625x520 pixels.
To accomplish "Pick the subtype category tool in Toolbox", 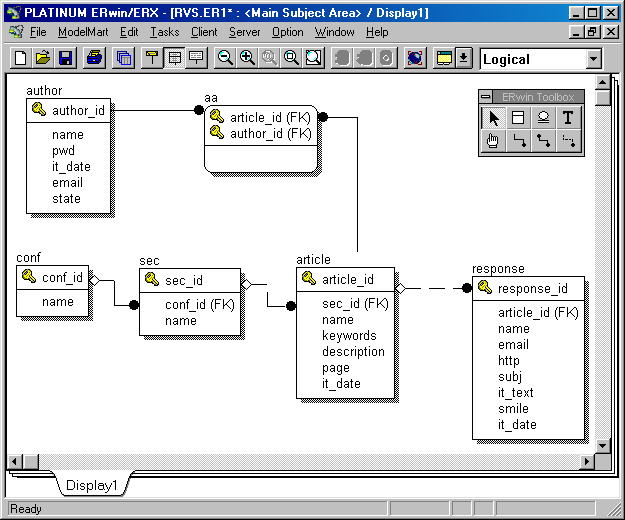I will click(x=543, y=118).
